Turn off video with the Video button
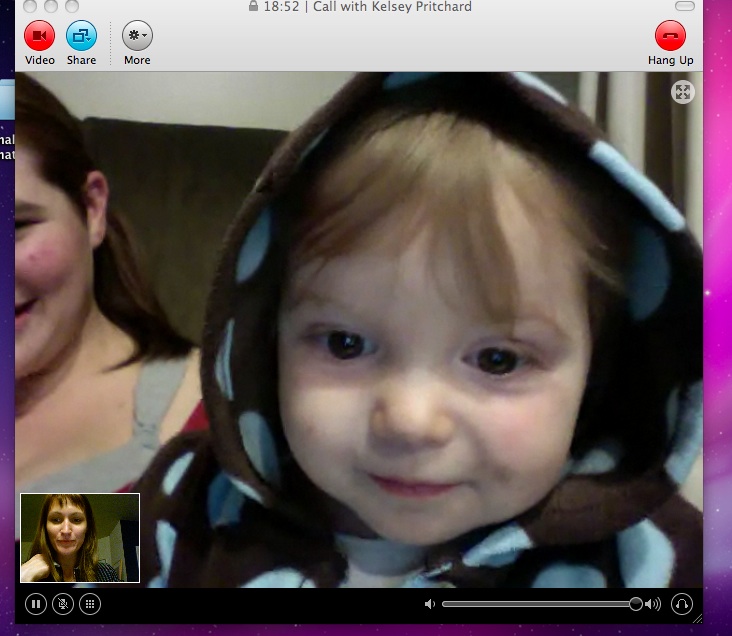This screenshot has width=732, height=636. point(39,35)
